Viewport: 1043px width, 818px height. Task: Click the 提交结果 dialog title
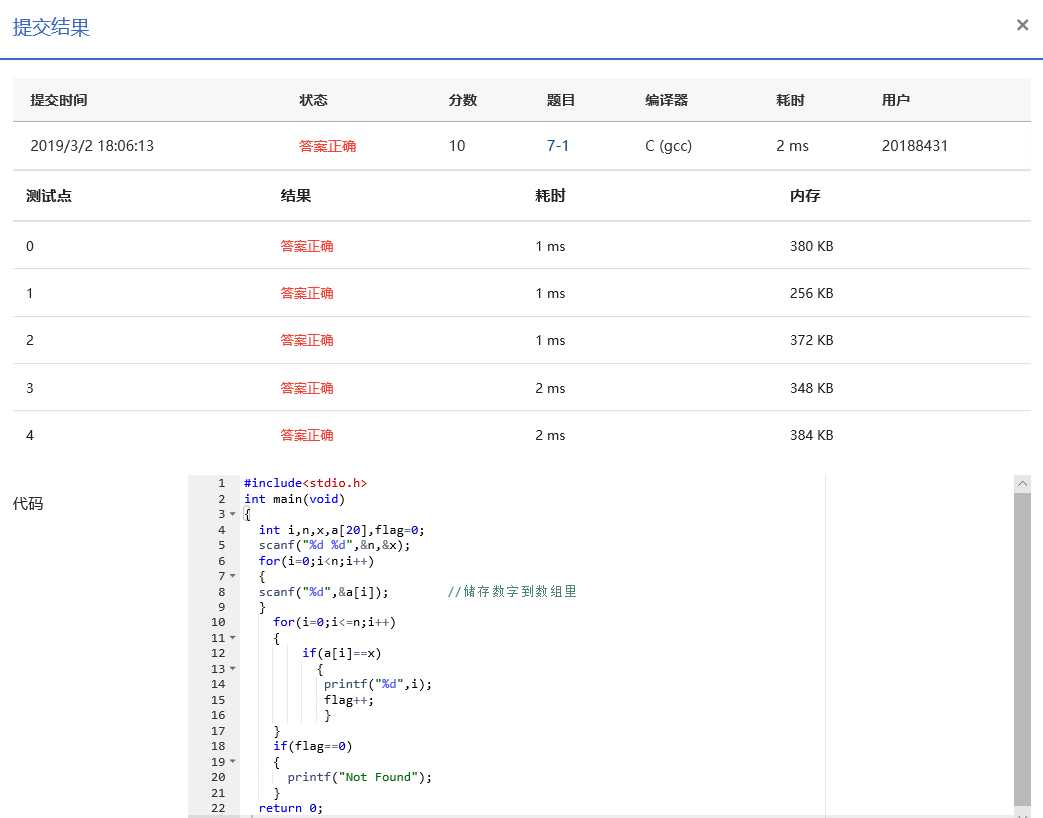pos(51,27)
